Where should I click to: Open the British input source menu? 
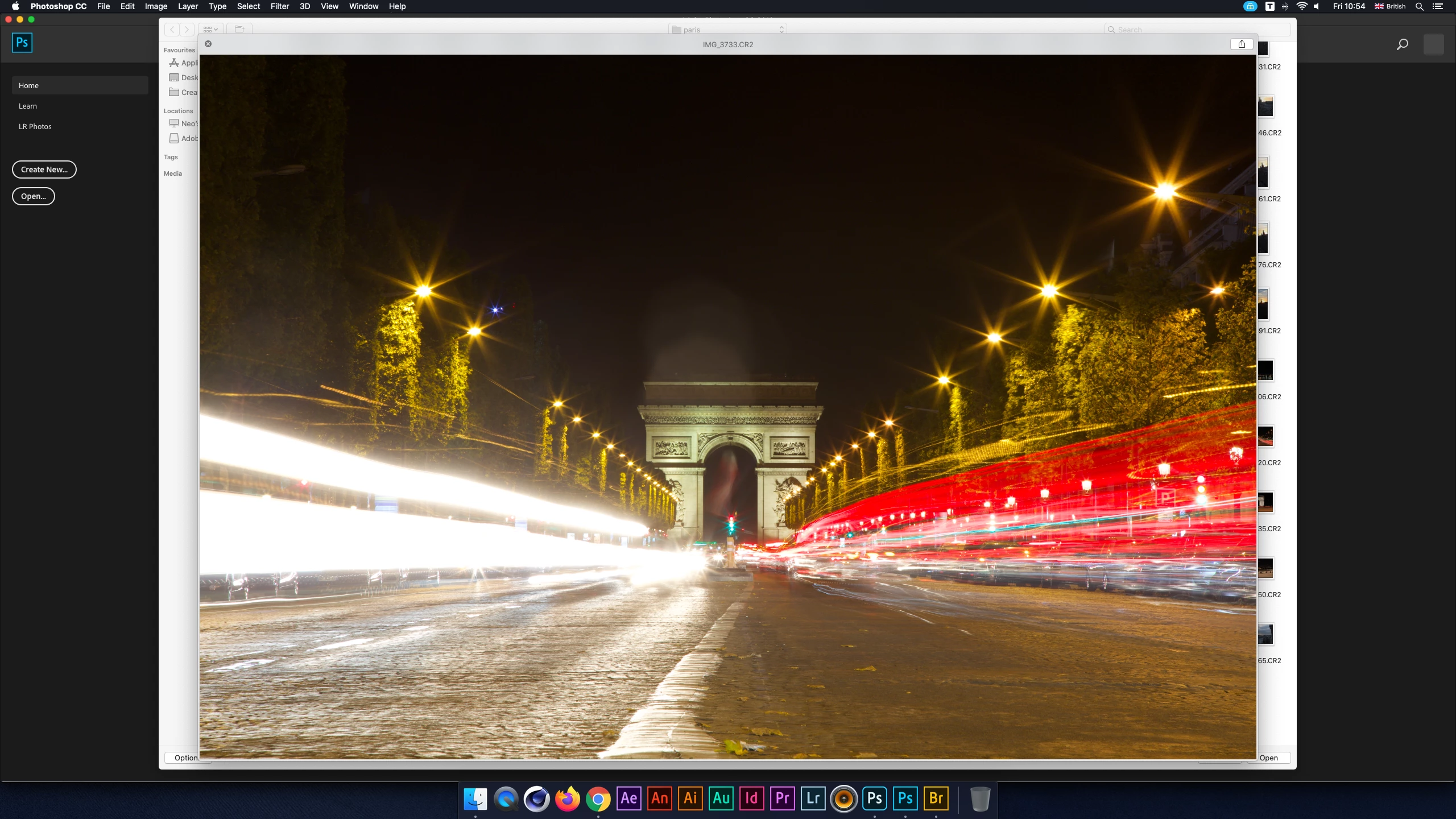click(1390, 6)
